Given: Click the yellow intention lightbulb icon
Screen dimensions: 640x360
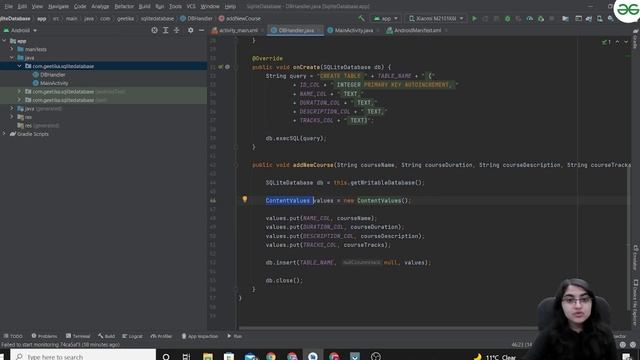Looking at the screenshot, I should pos(244,199).
